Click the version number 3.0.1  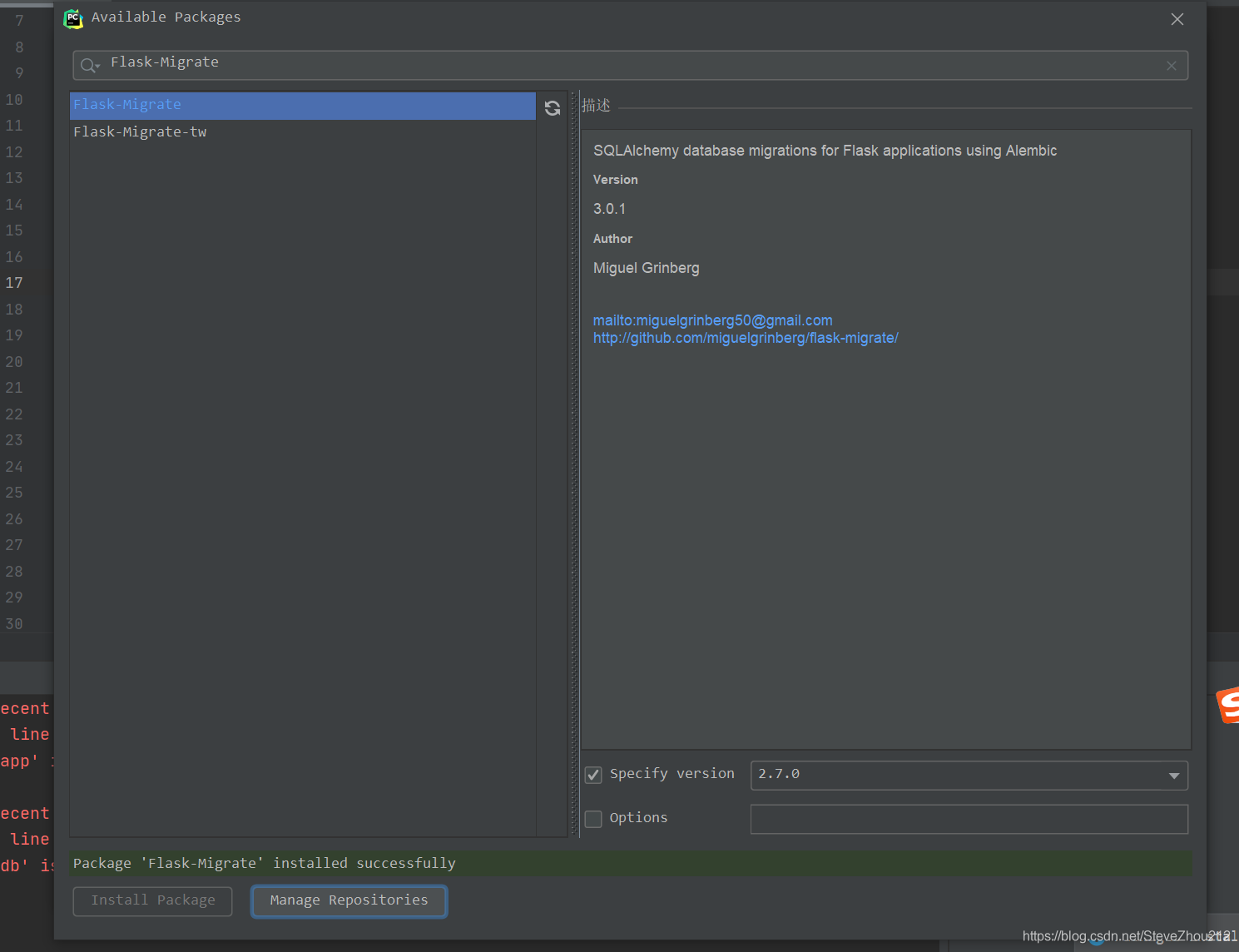click(609, 209)
